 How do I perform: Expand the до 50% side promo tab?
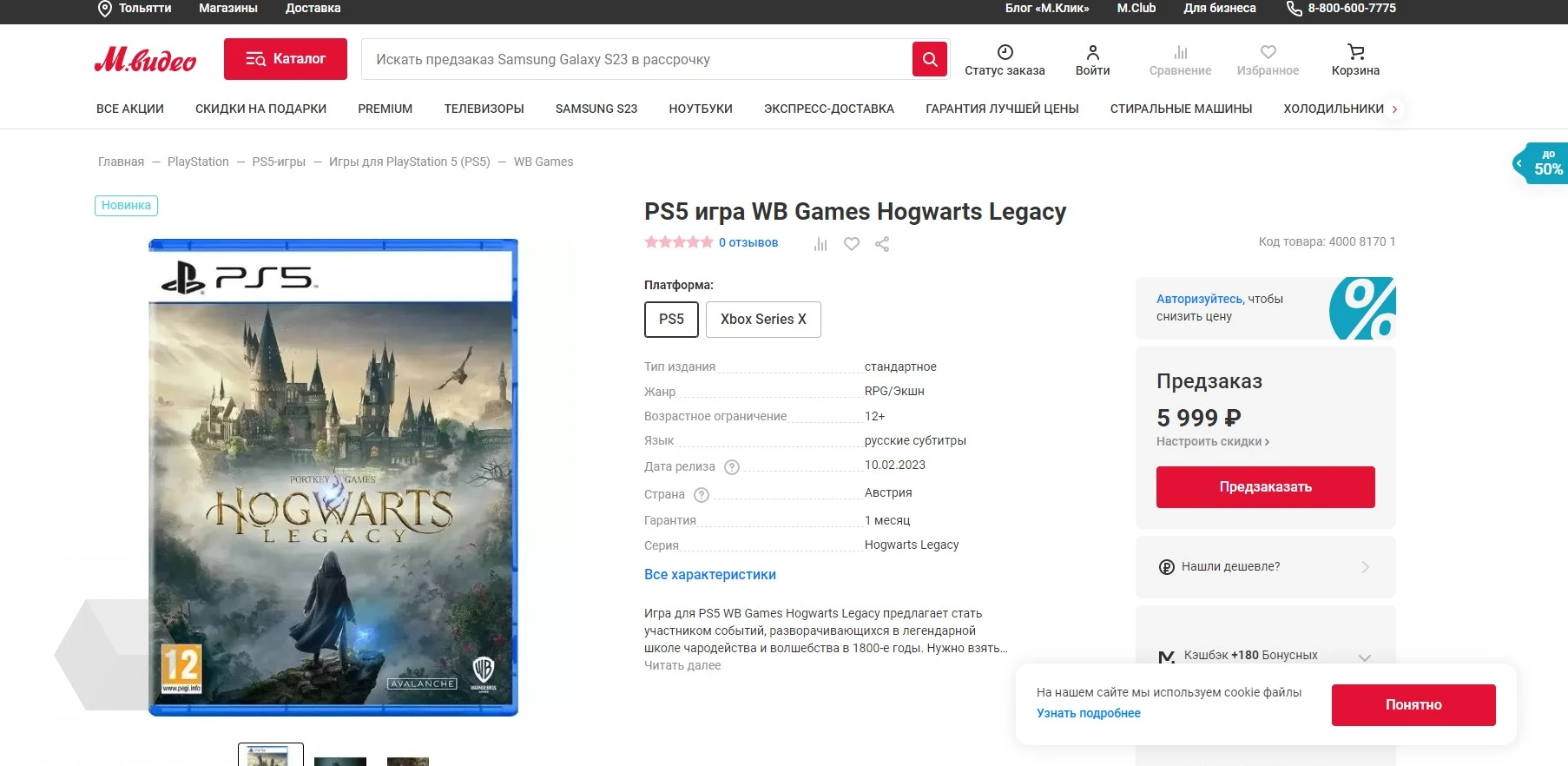tap(1540, 162)
